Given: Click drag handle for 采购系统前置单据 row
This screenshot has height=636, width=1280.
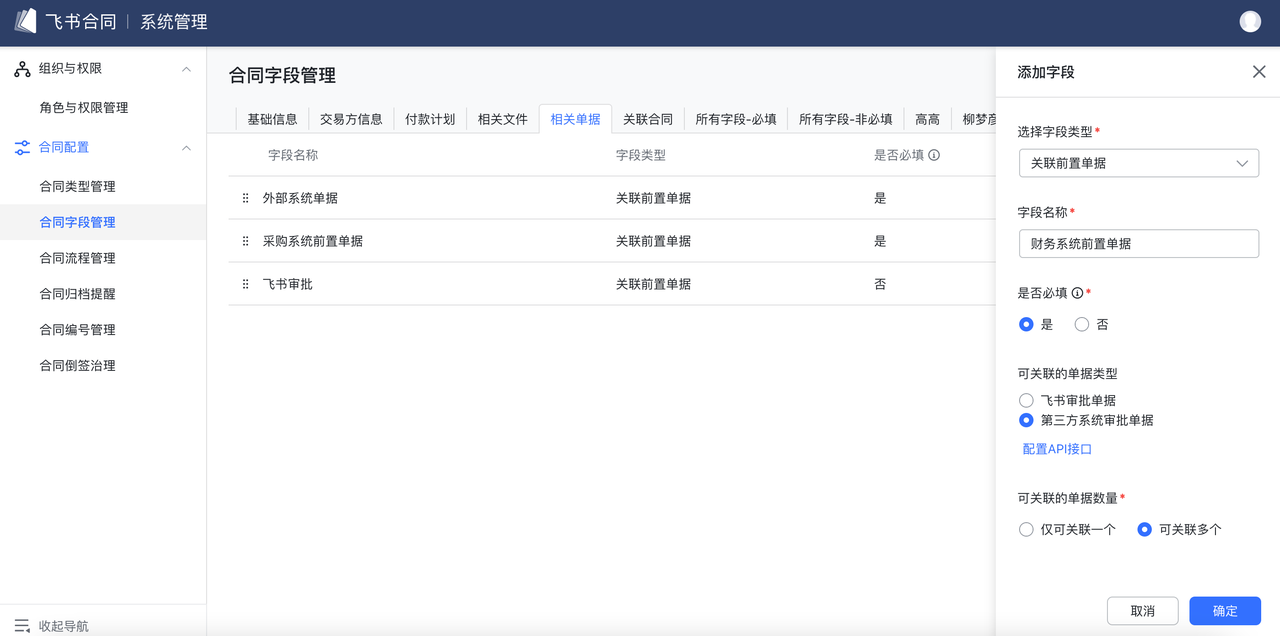Looking at the screenshot, I should [245, 241].
